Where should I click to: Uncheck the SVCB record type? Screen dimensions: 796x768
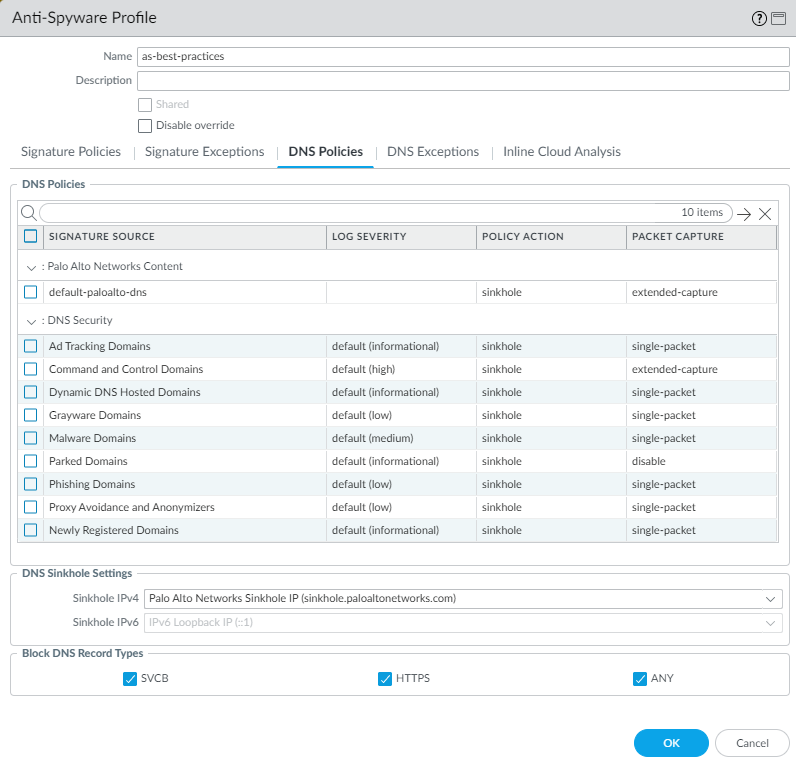[129, 679]
